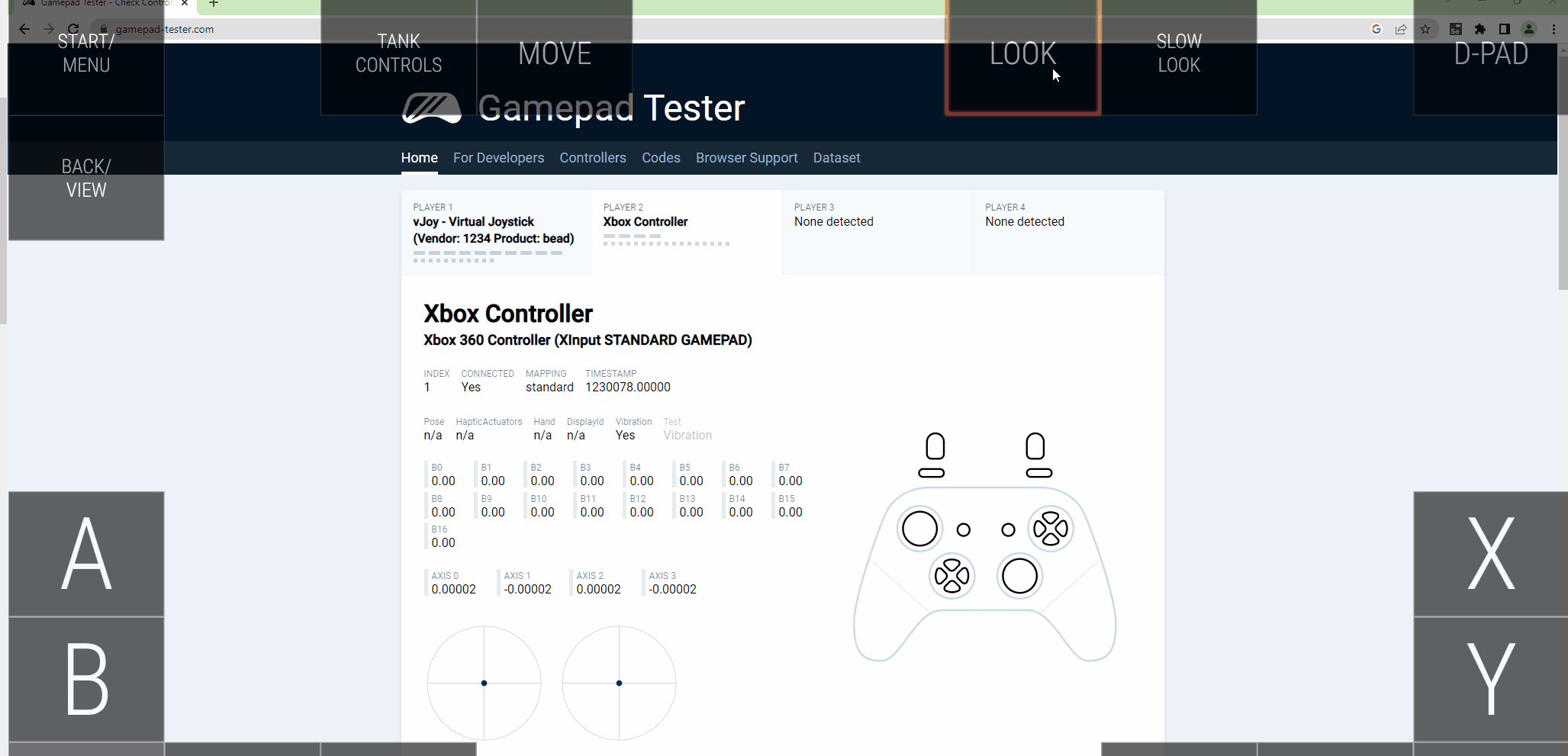Click the left bumper on controller diagram

tap(931, 473)
